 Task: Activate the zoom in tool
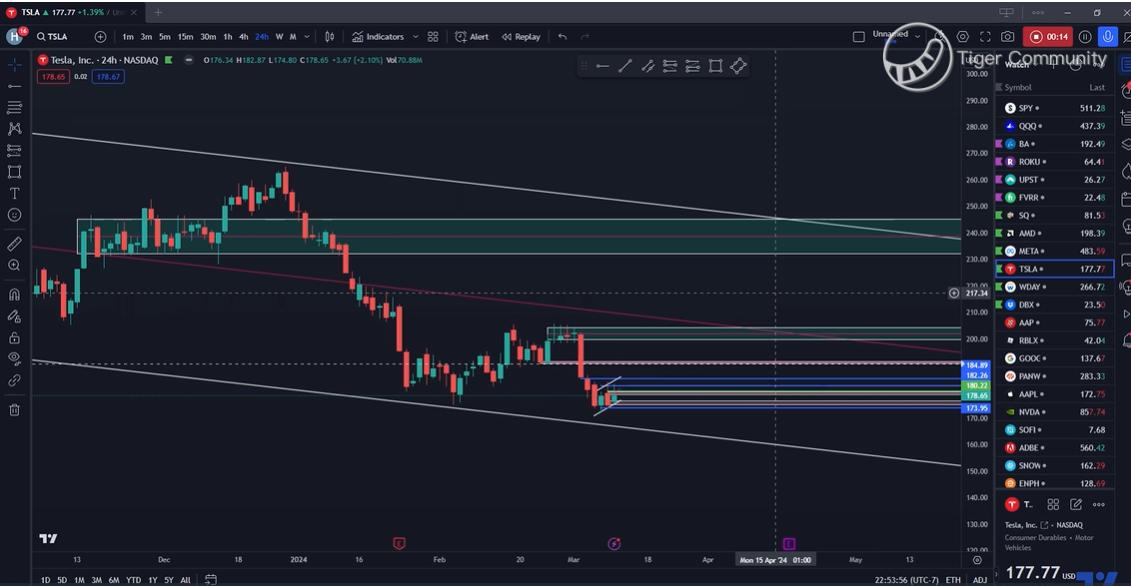(14, 266)
